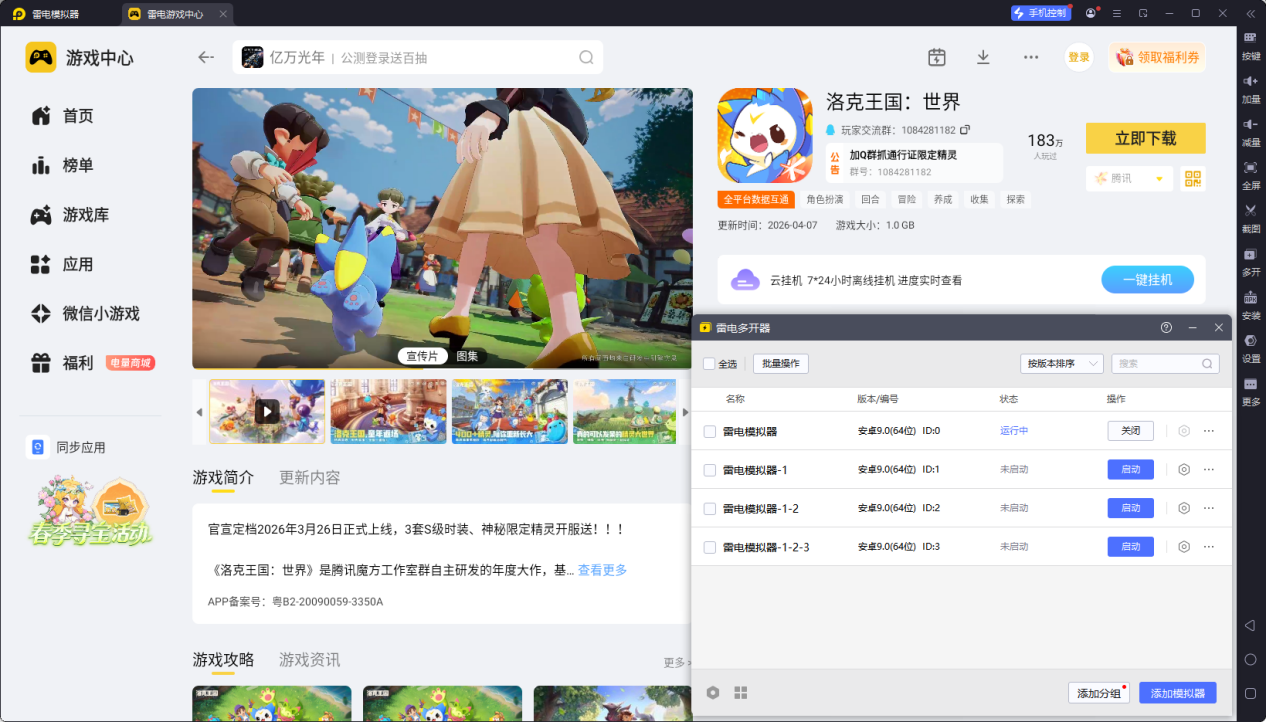The image size is (1266, 722).
Task: Click the 减量 volume down sidebar icon
Action: (x=1250, y=130)
